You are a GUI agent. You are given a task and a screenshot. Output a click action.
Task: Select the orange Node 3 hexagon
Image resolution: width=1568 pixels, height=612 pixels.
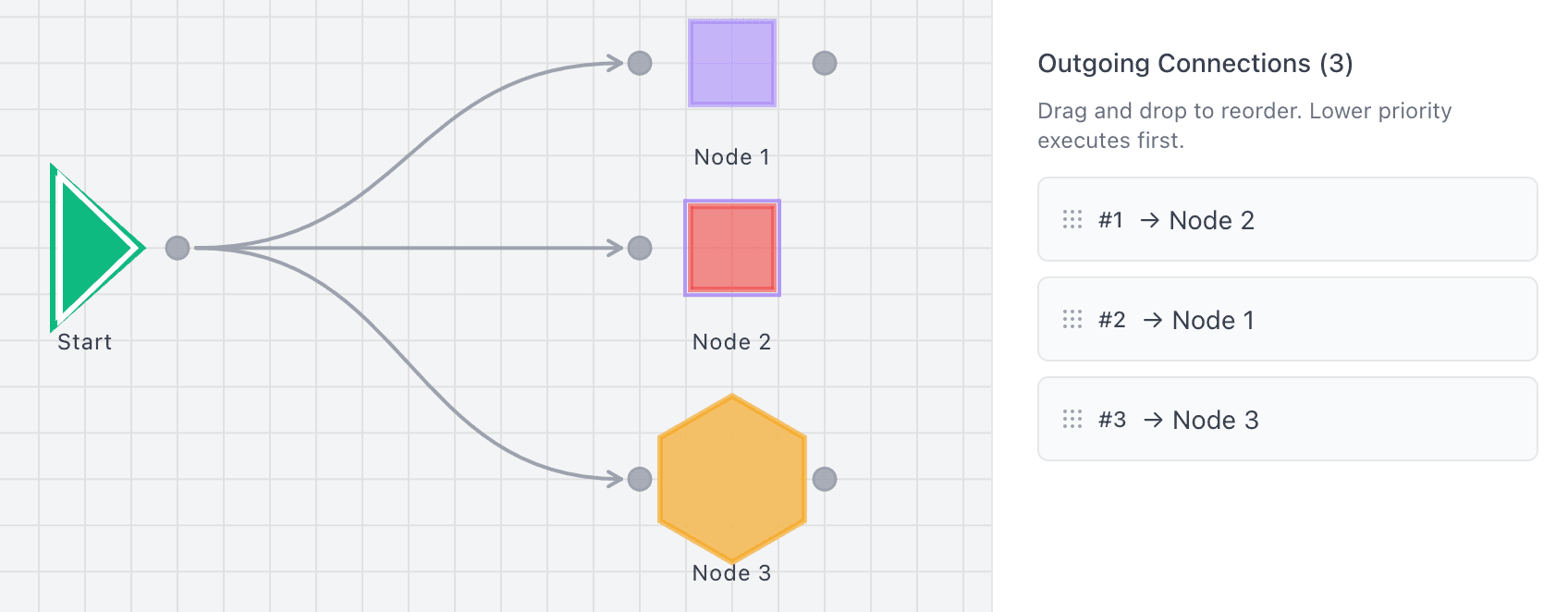731,478
